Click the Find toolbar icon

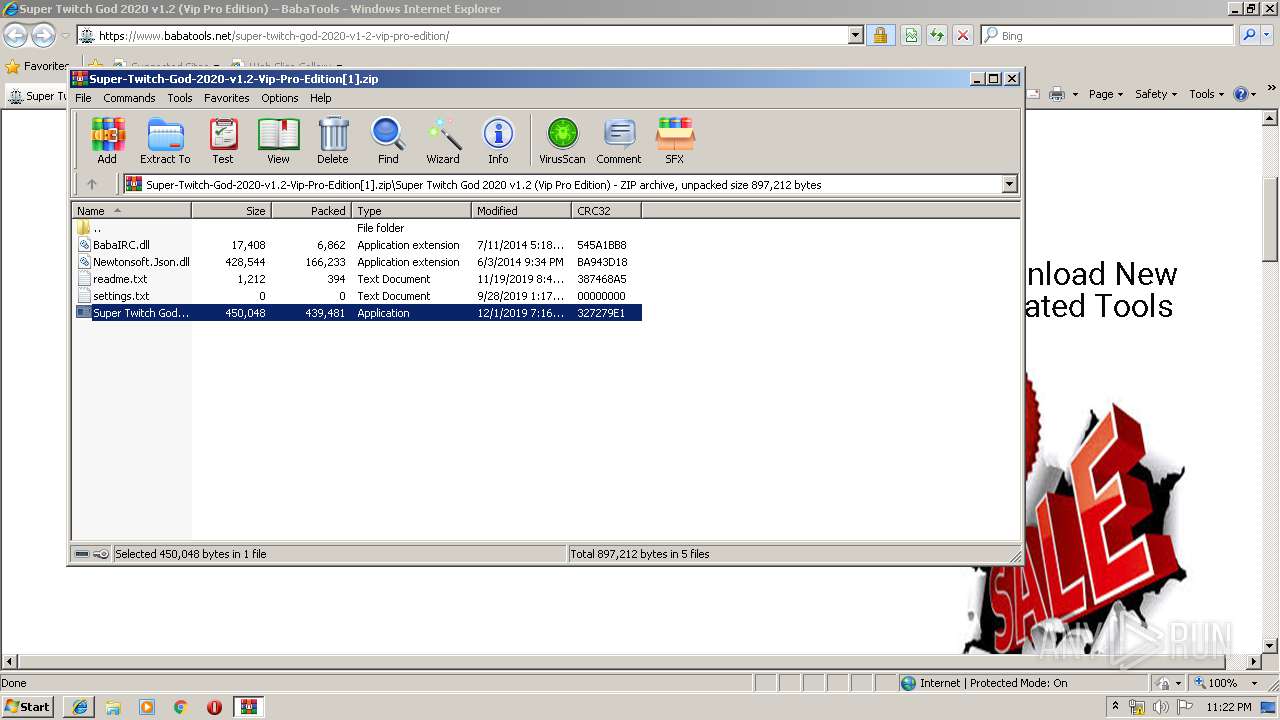click(x=388, y=140)
